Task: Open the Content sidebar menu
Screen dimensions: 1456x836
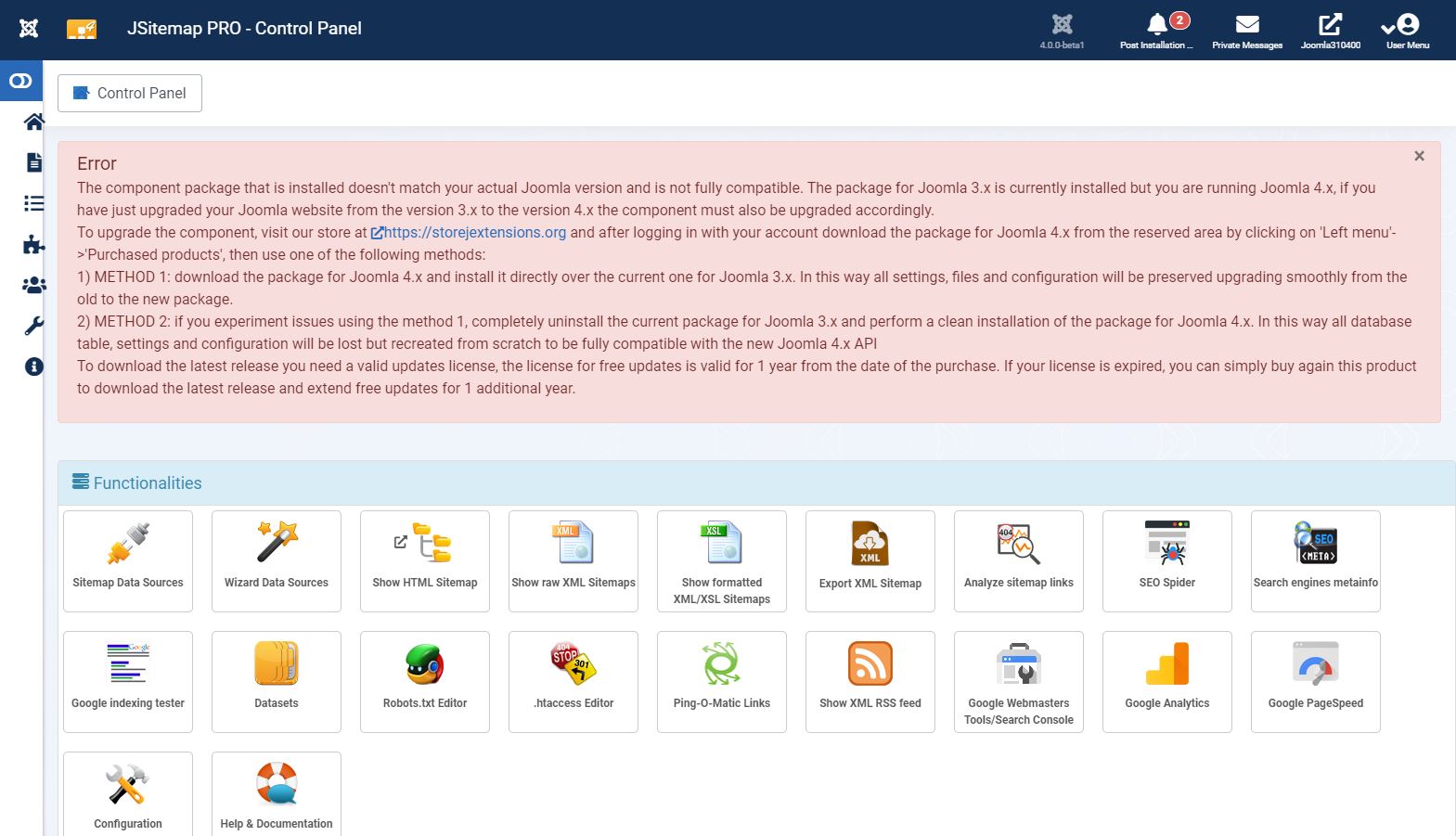Action: [x=33, y=162]
